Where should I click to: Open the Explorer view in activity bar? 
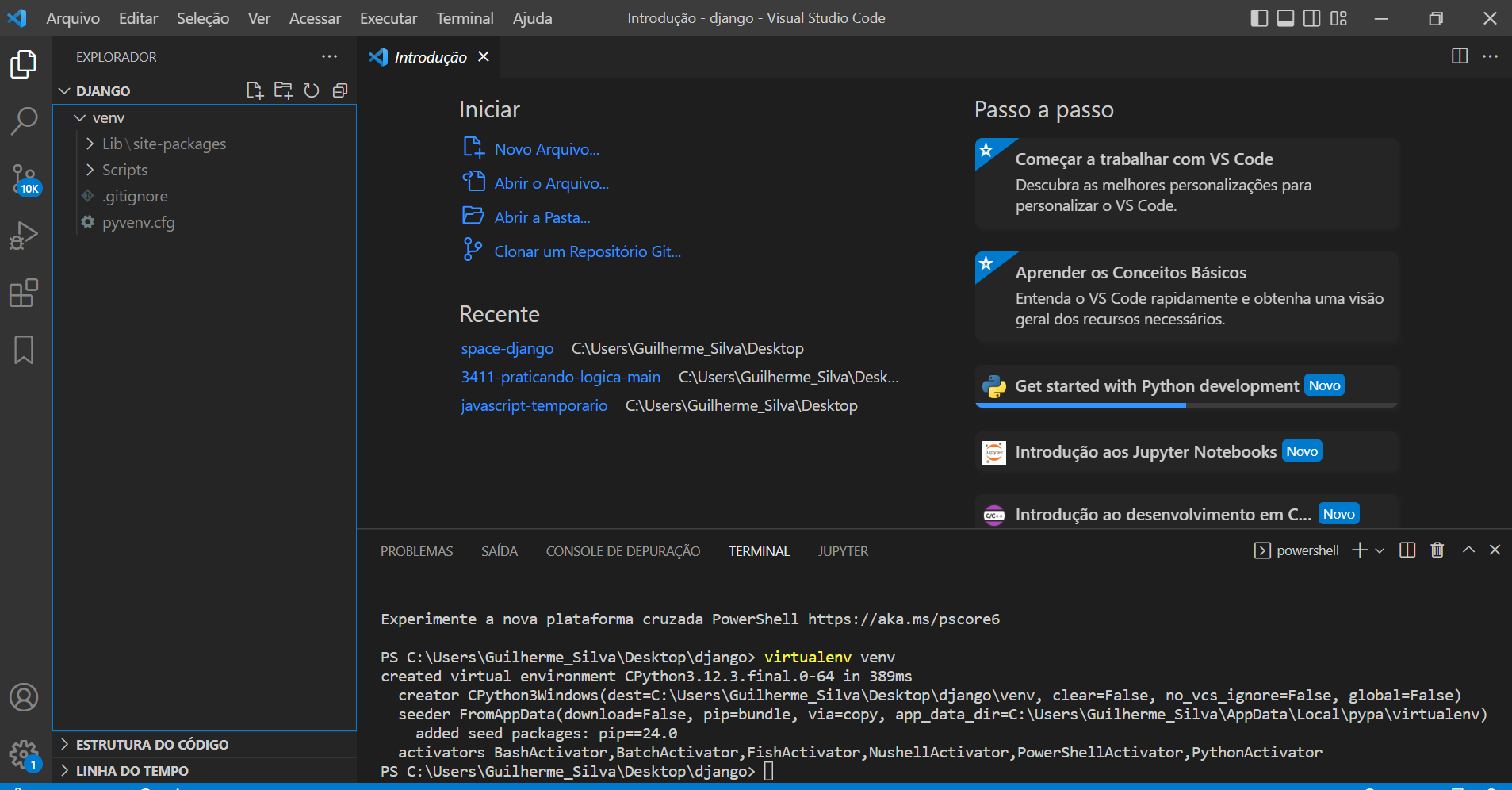[x=24, y=64]
